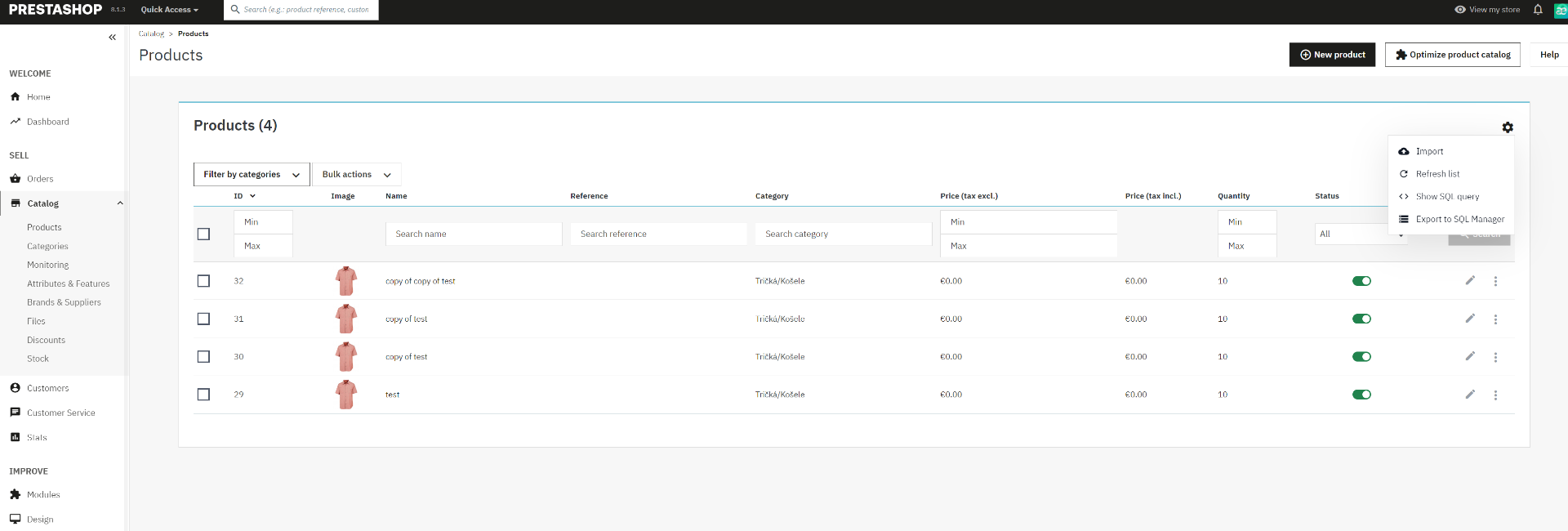The height and width of the screenshot is (531, 1568).
Task: Open more actions for product 32
Action: (1495, 281)
